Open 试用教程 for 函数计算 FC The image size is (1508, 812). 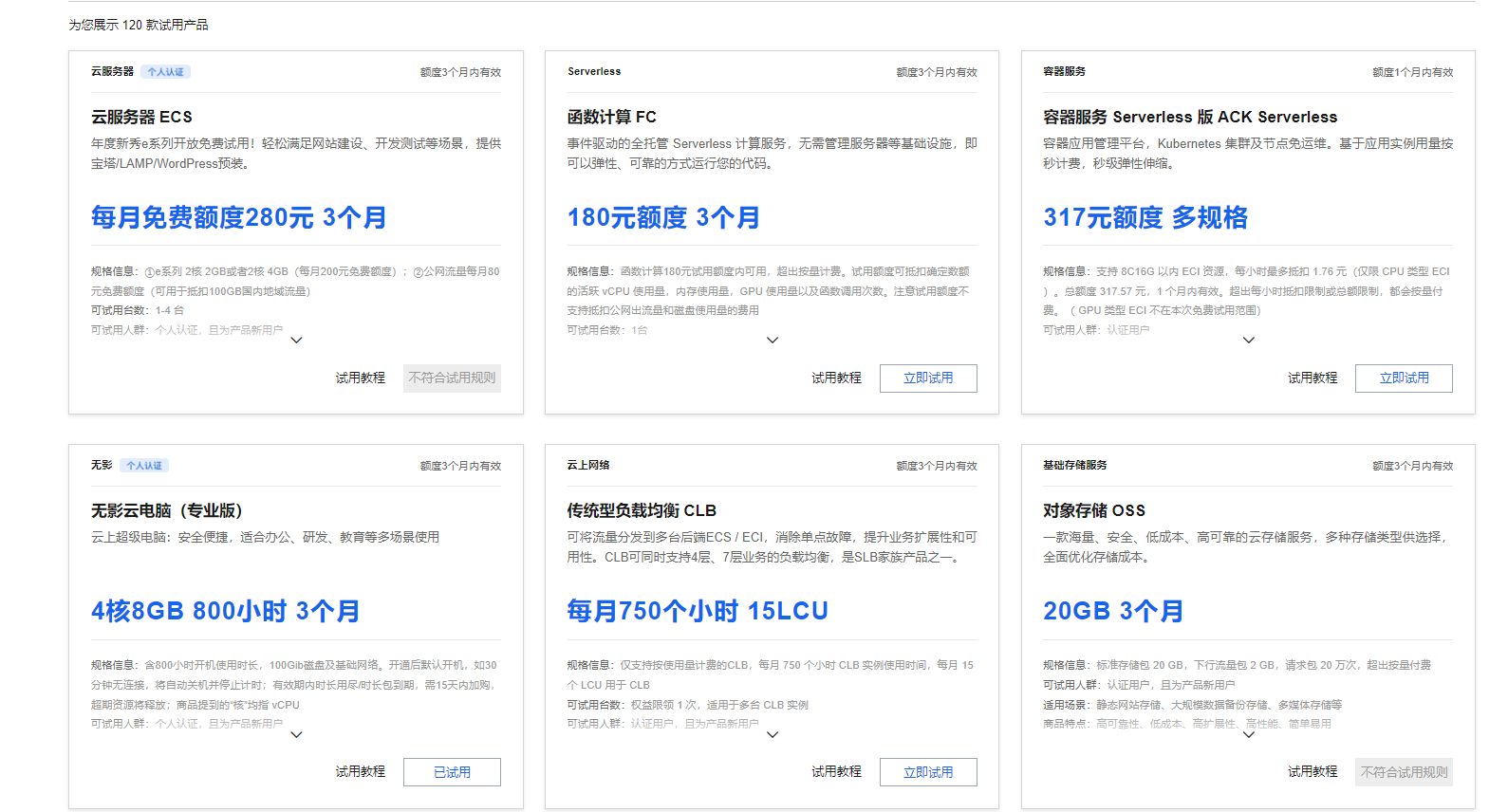point(837,378)
